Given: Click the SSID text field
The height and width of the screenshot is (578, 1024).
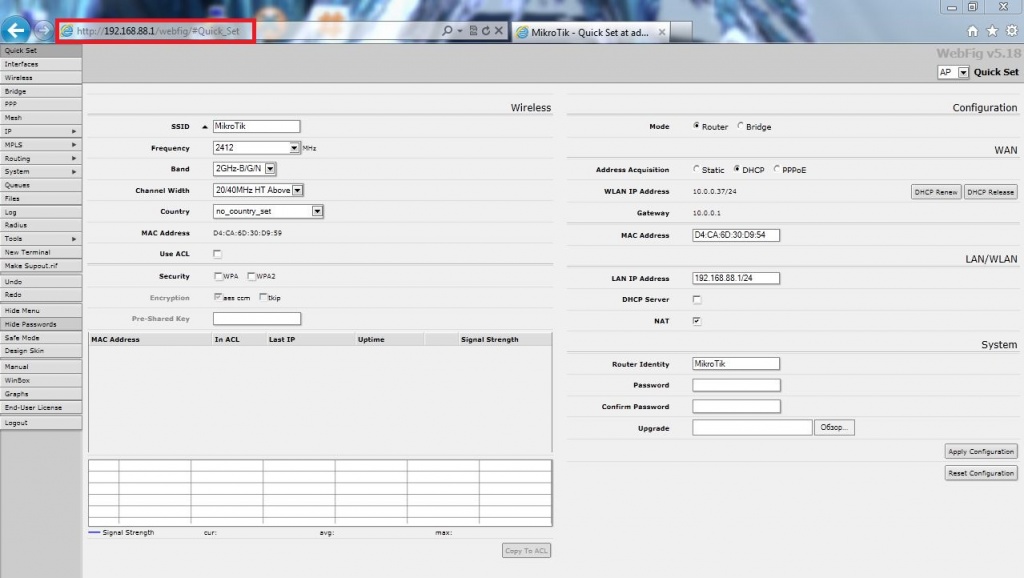Looking at the screenshot, I should tap(256, 126).
